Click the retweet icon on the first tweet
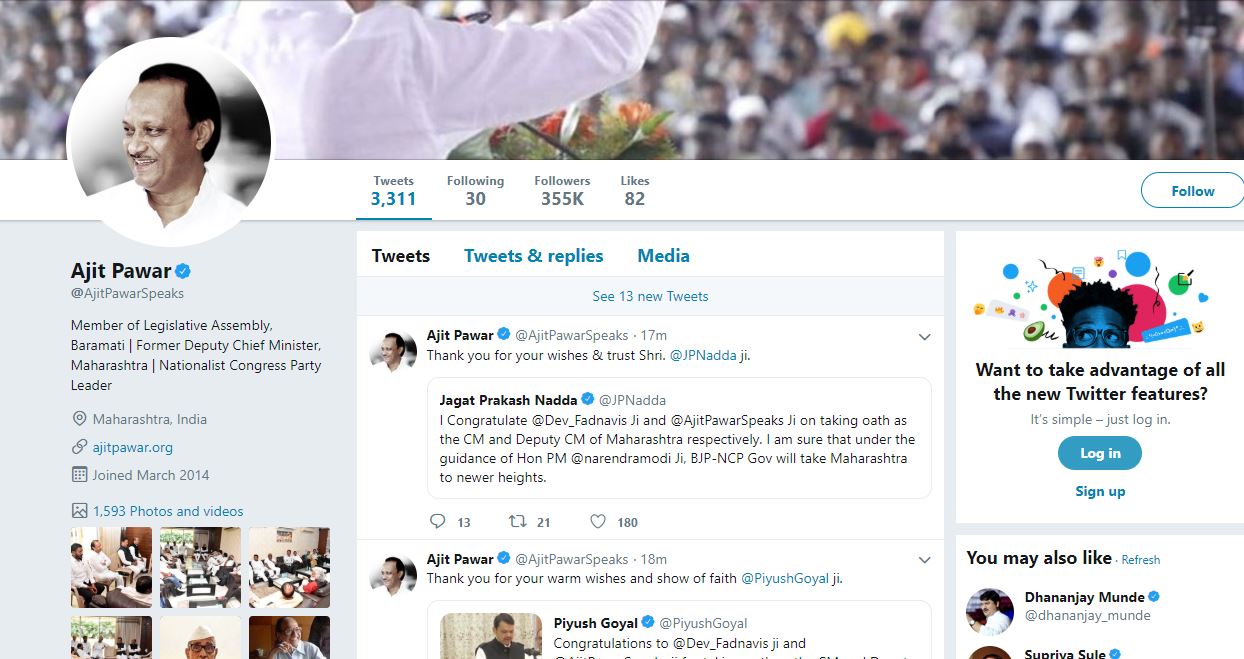1244x659 pixels. coord(517,521)
